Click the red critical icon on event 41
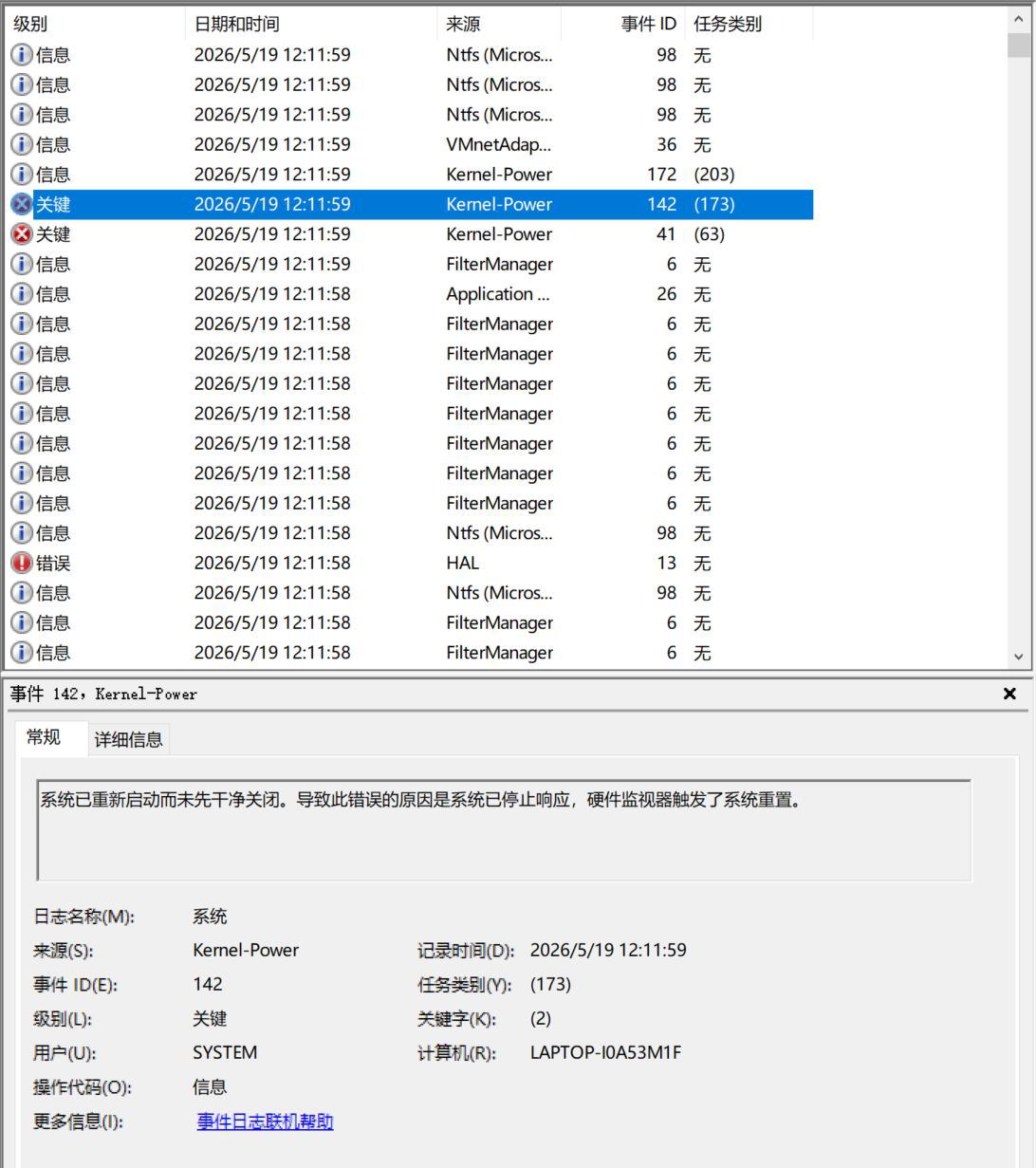This screenshot has height=1168, width=1036. tap(21, 234)
